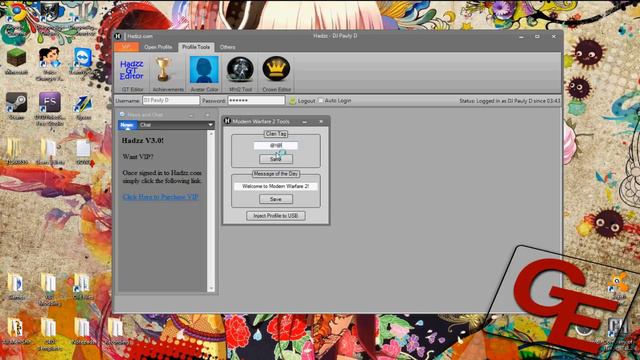Focus the Password input field
The image size is (640, 360).
tap(256, 100)
